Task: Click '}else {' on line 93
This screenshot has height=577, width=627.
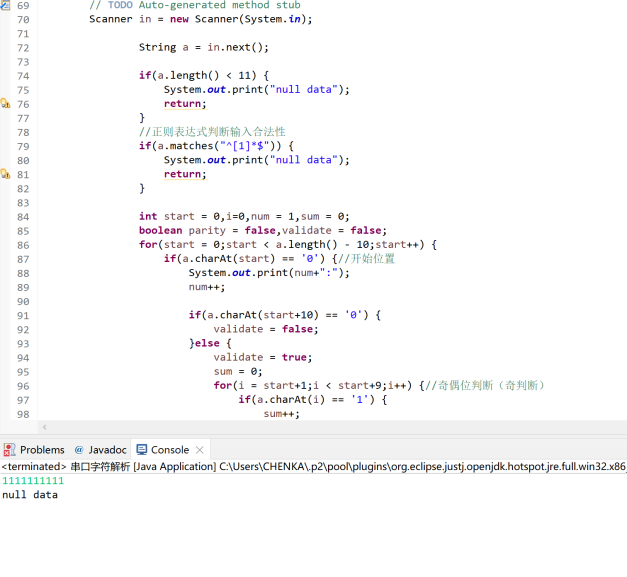Action: 210,343
